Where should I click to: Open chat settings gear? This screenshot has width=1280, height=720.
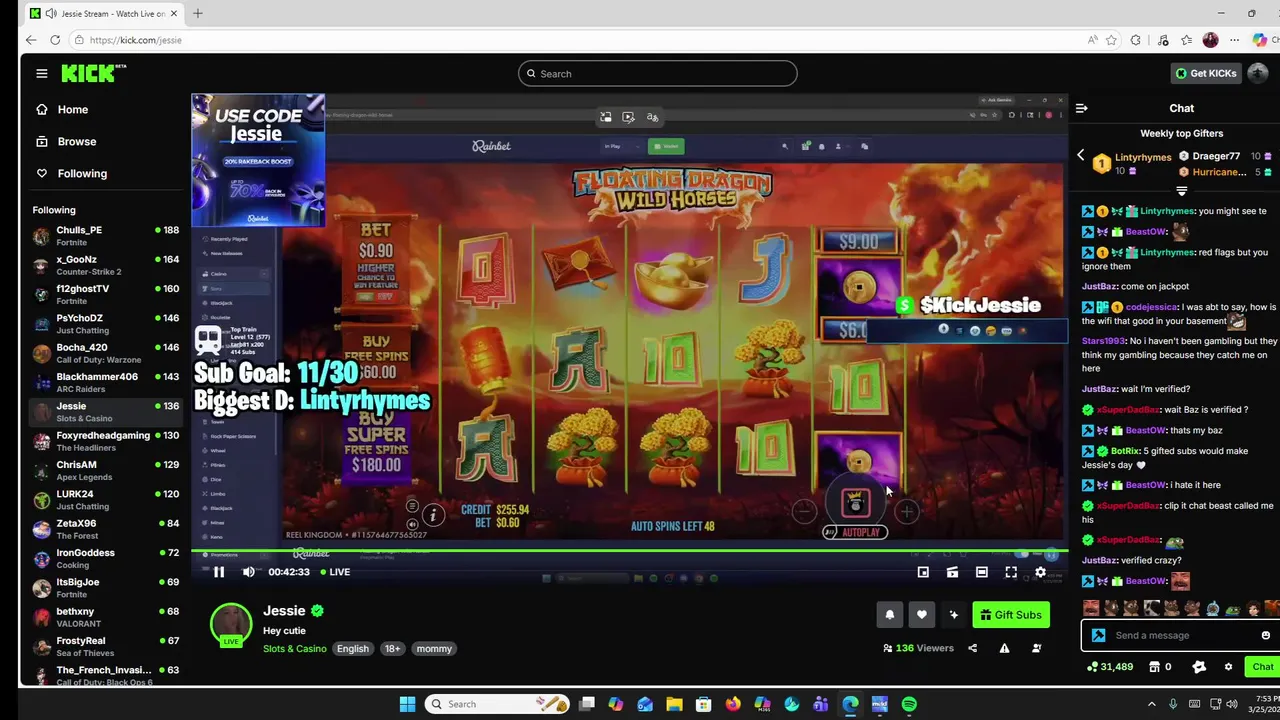pos(1228,667)
